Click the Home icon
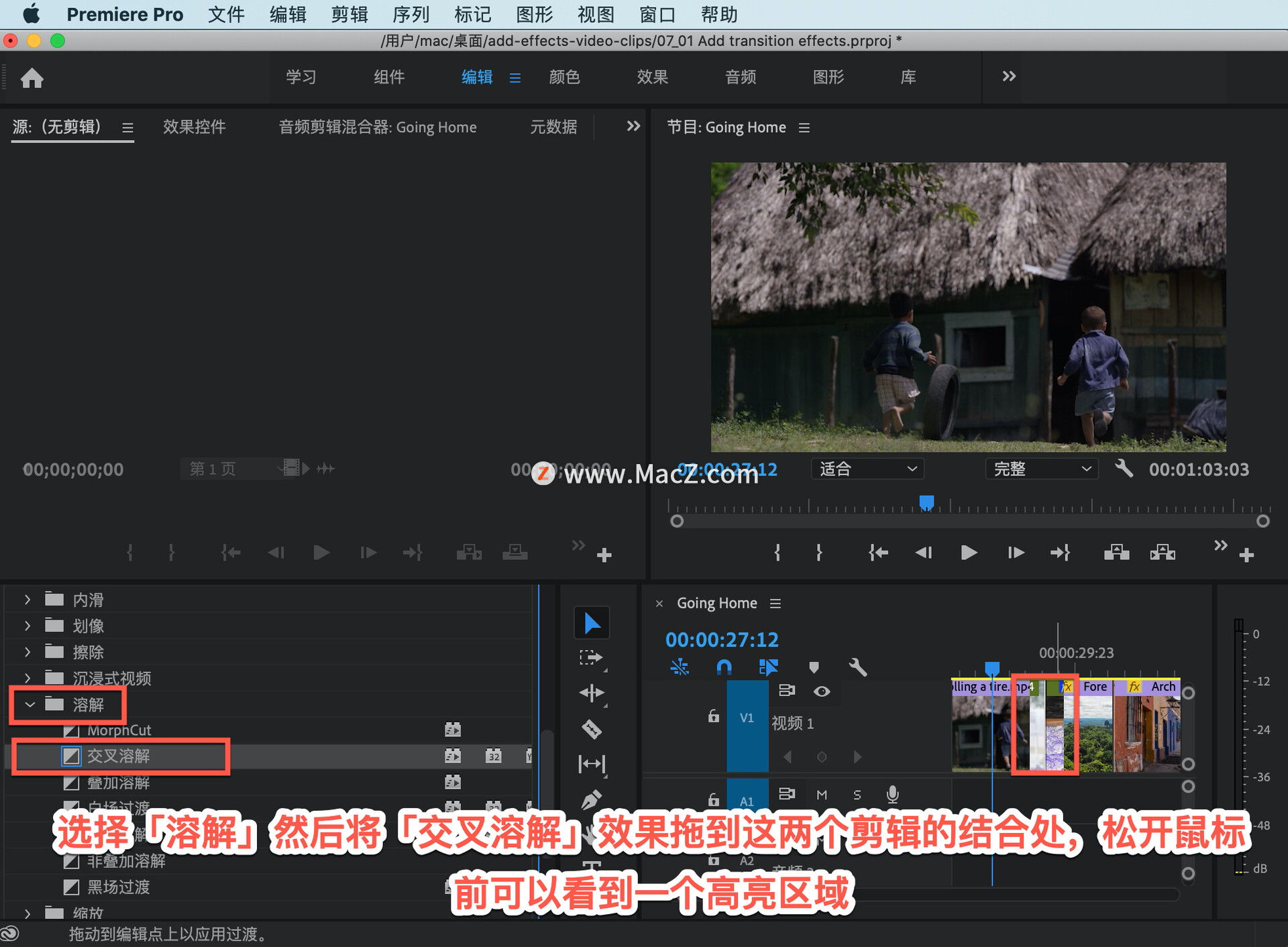This screenshot has width=1288, height=947. click(x=32, y=78)
